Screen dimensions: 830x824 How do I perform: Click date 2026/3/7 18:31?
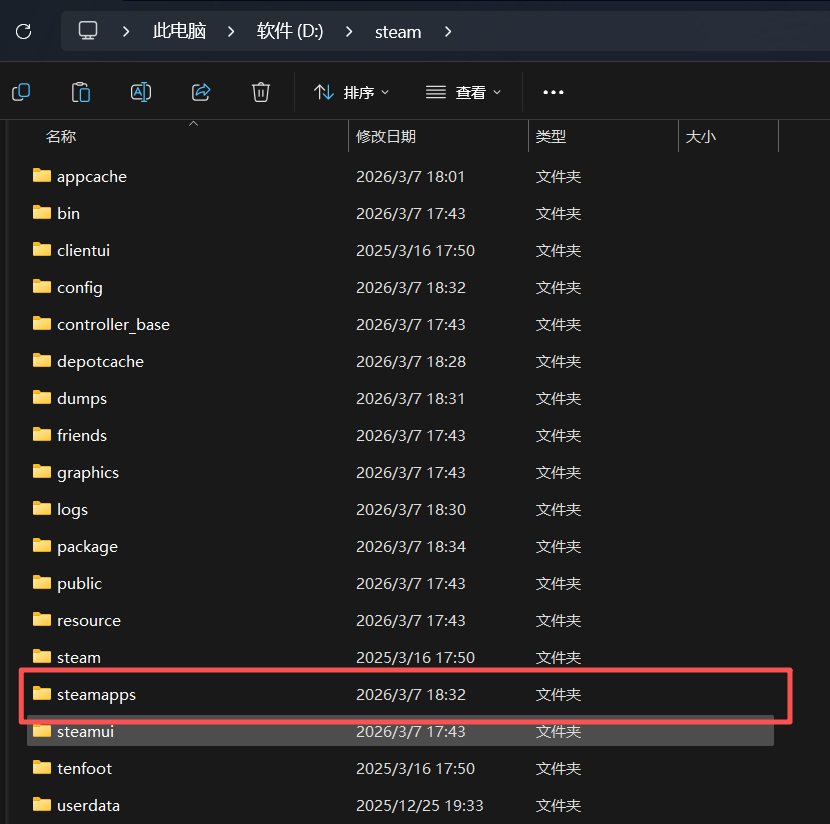[x=410, y=399]
